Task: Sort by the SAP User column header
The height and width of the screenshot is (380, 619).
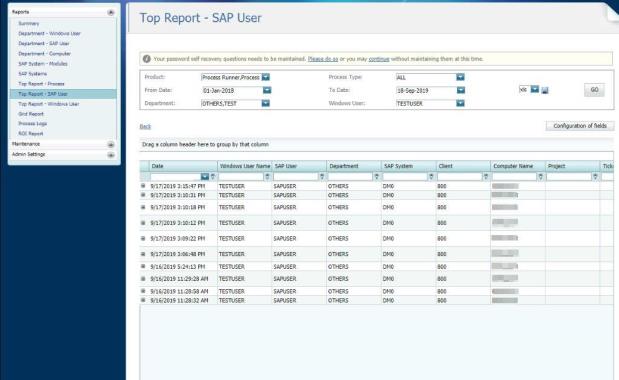Action: point(299,166)
